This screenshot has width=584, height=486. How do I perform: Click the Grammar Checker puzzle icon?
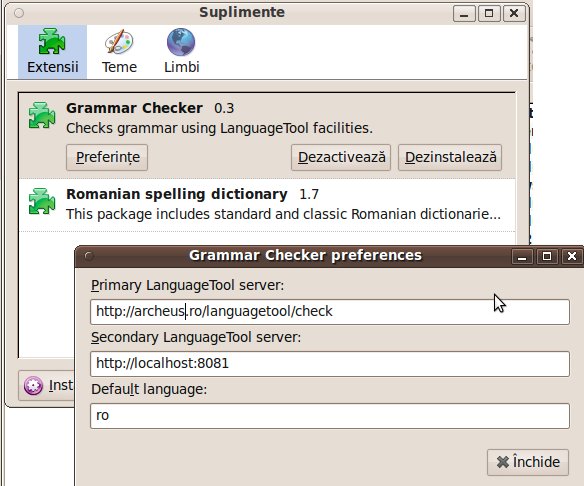pos(42,115)
